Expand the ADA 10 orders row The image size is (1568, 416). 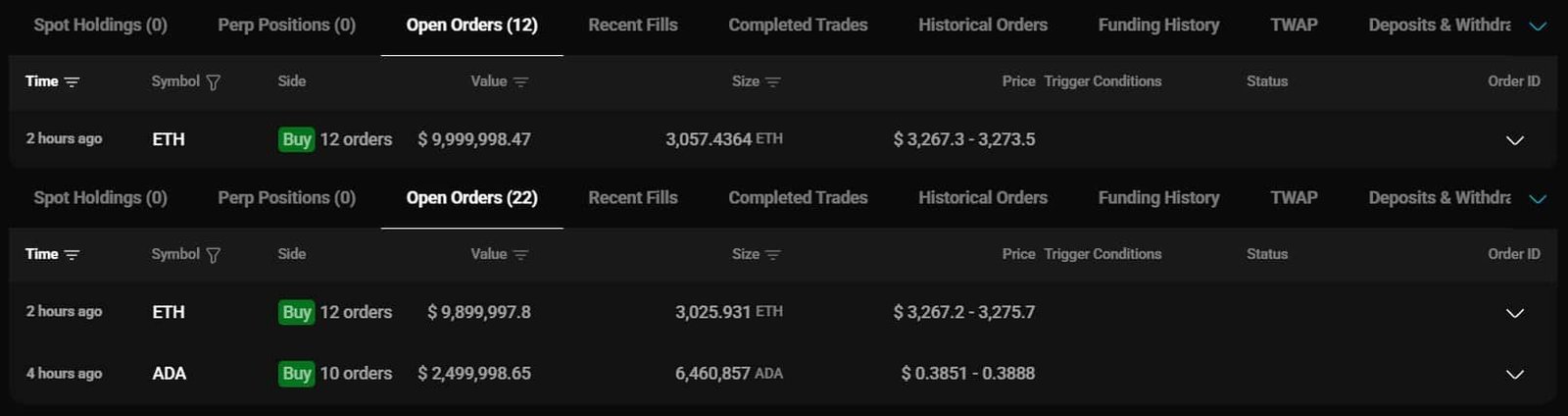[1514, 374]
